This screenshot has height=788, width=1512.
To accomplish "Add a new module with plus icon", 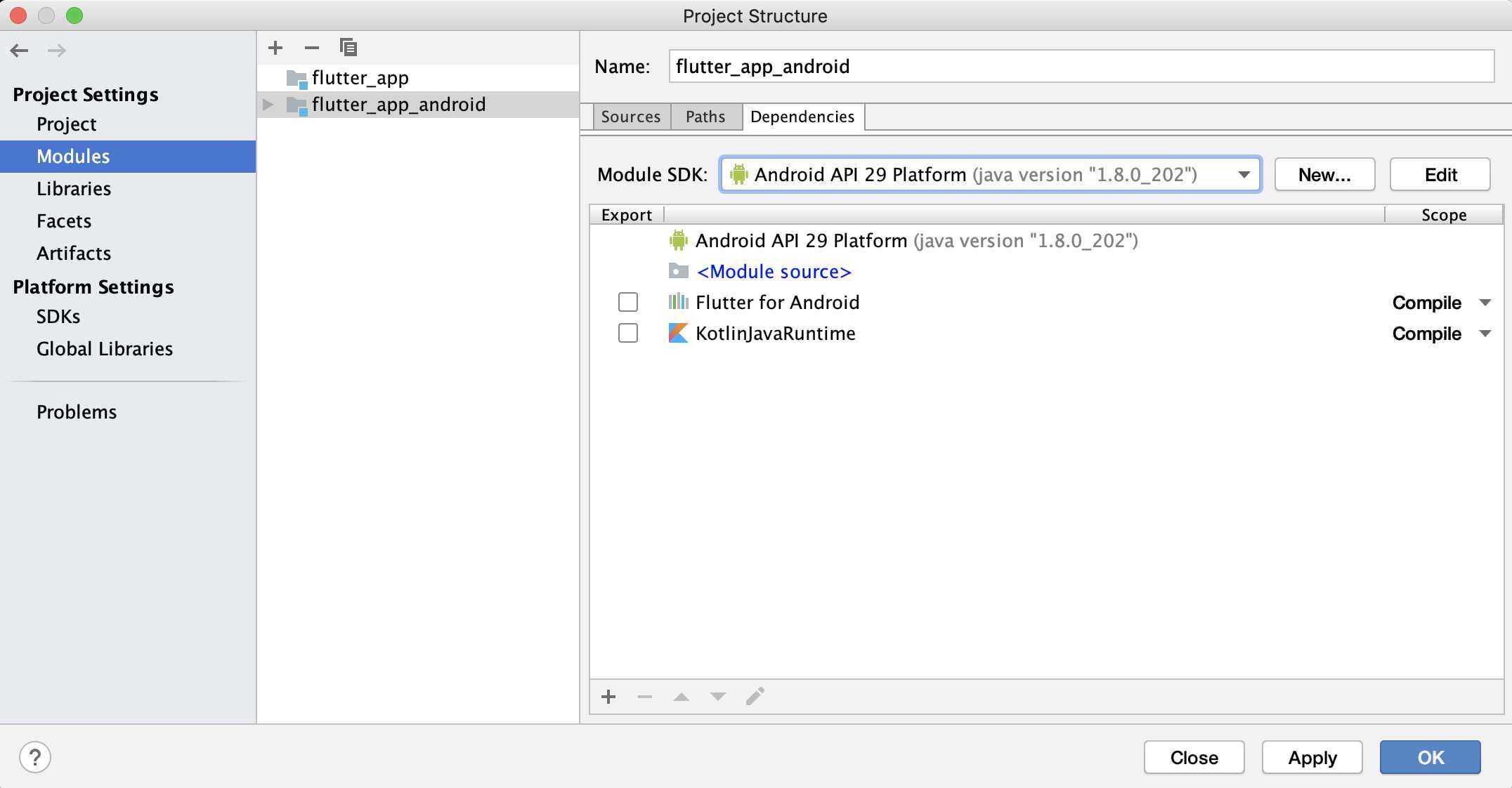I will click(x=275, y=48).
